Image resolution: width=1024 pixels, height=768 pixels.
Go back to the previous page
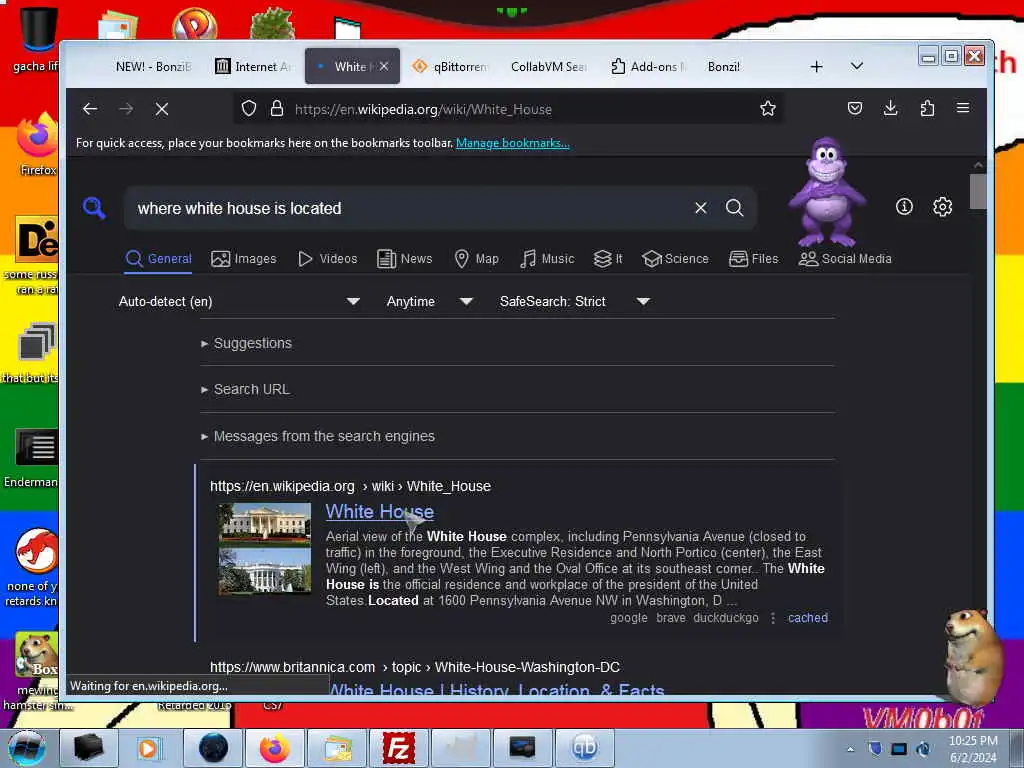[x=90, y=109]
